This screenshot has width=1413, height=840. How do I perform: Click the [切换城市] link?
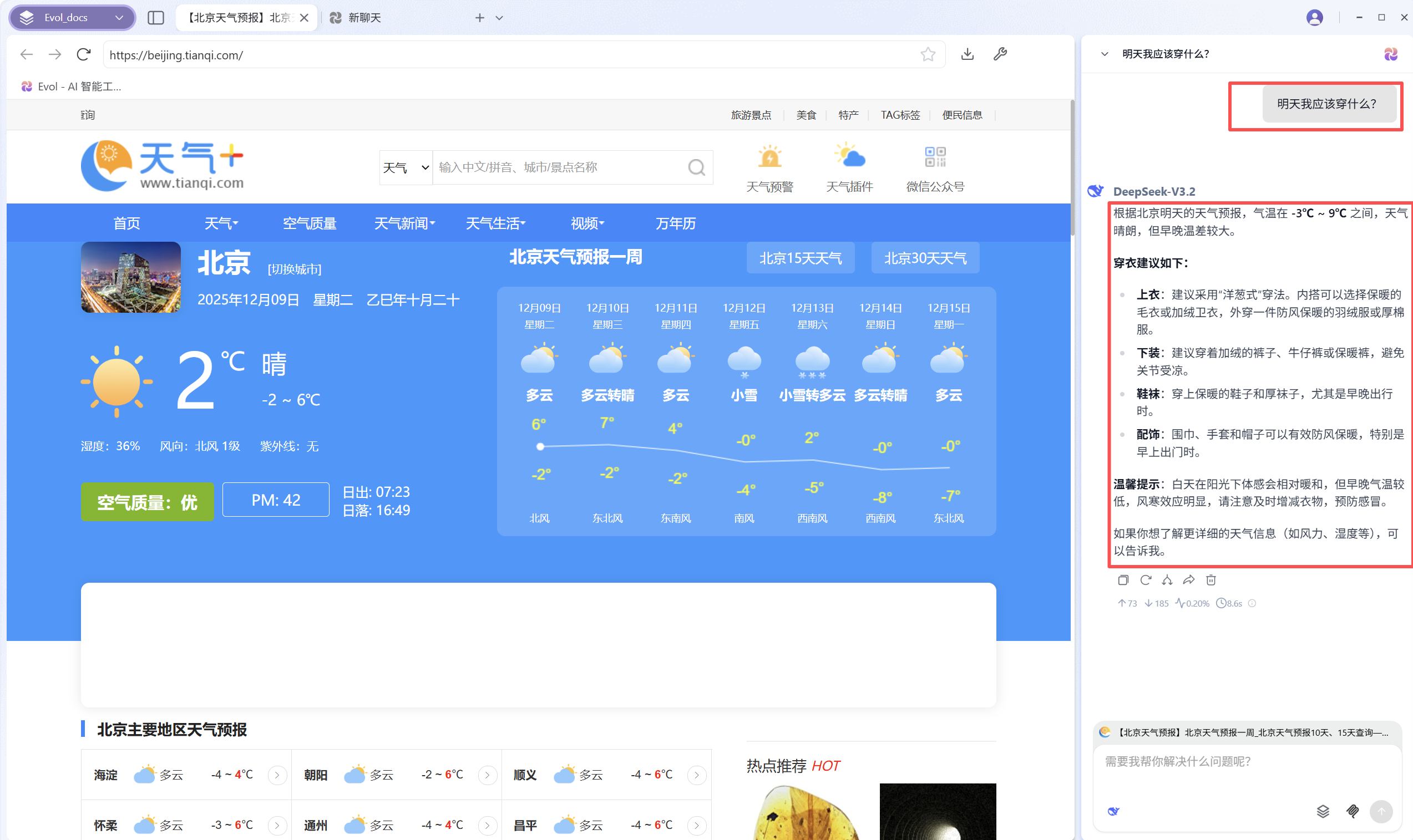point(294,269)
